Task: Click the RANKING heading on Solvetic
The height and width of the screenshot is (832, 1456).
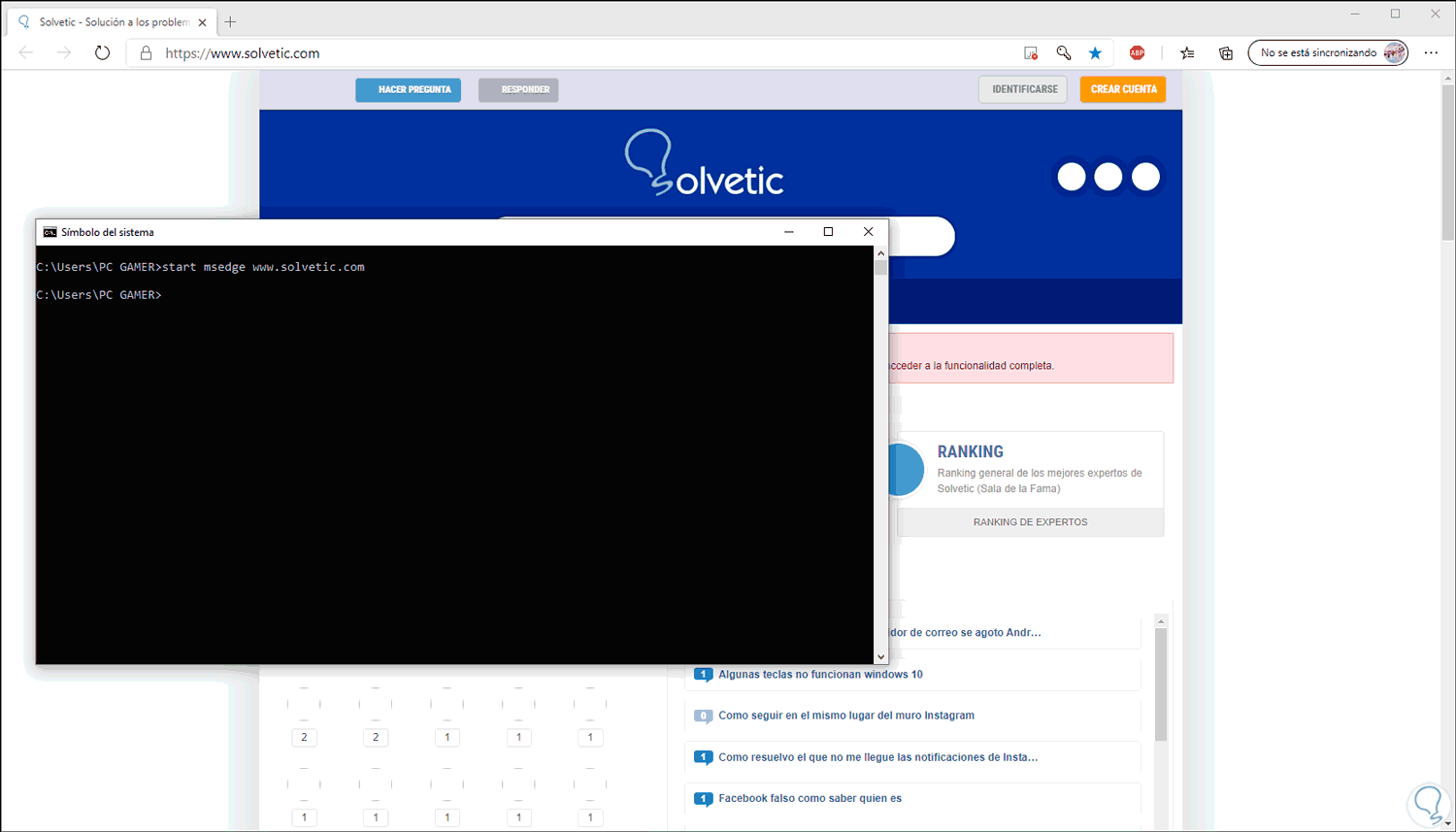Action: [x=971, y=451]
